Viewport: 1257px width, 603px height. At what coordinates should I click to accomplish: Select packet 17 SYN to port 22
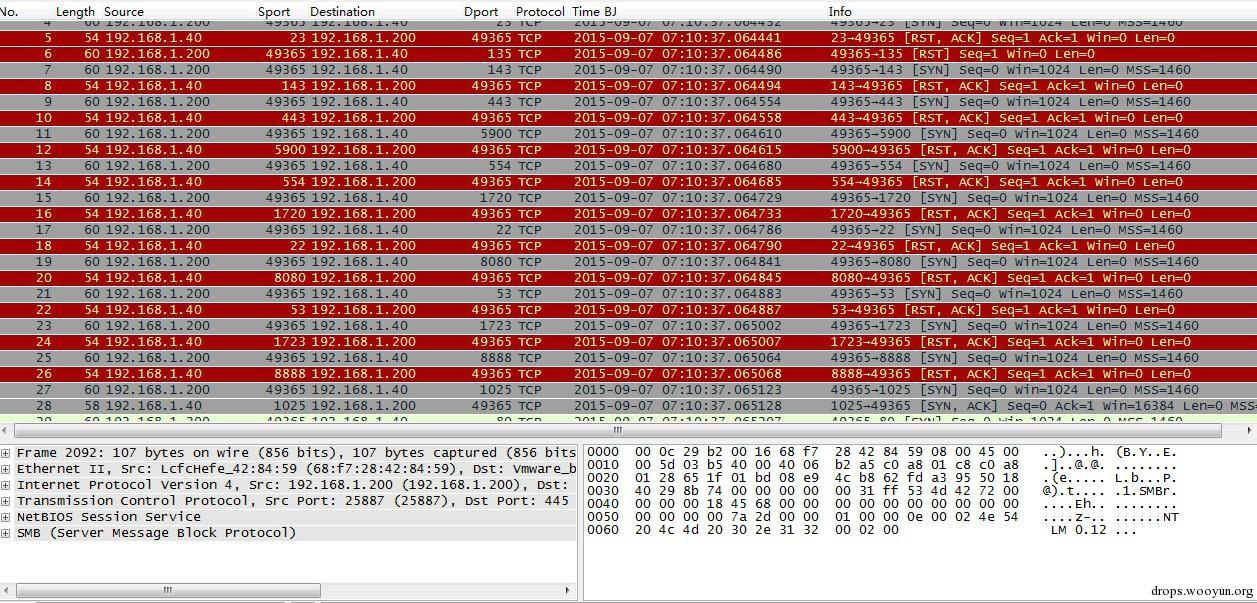pos(628,230)
